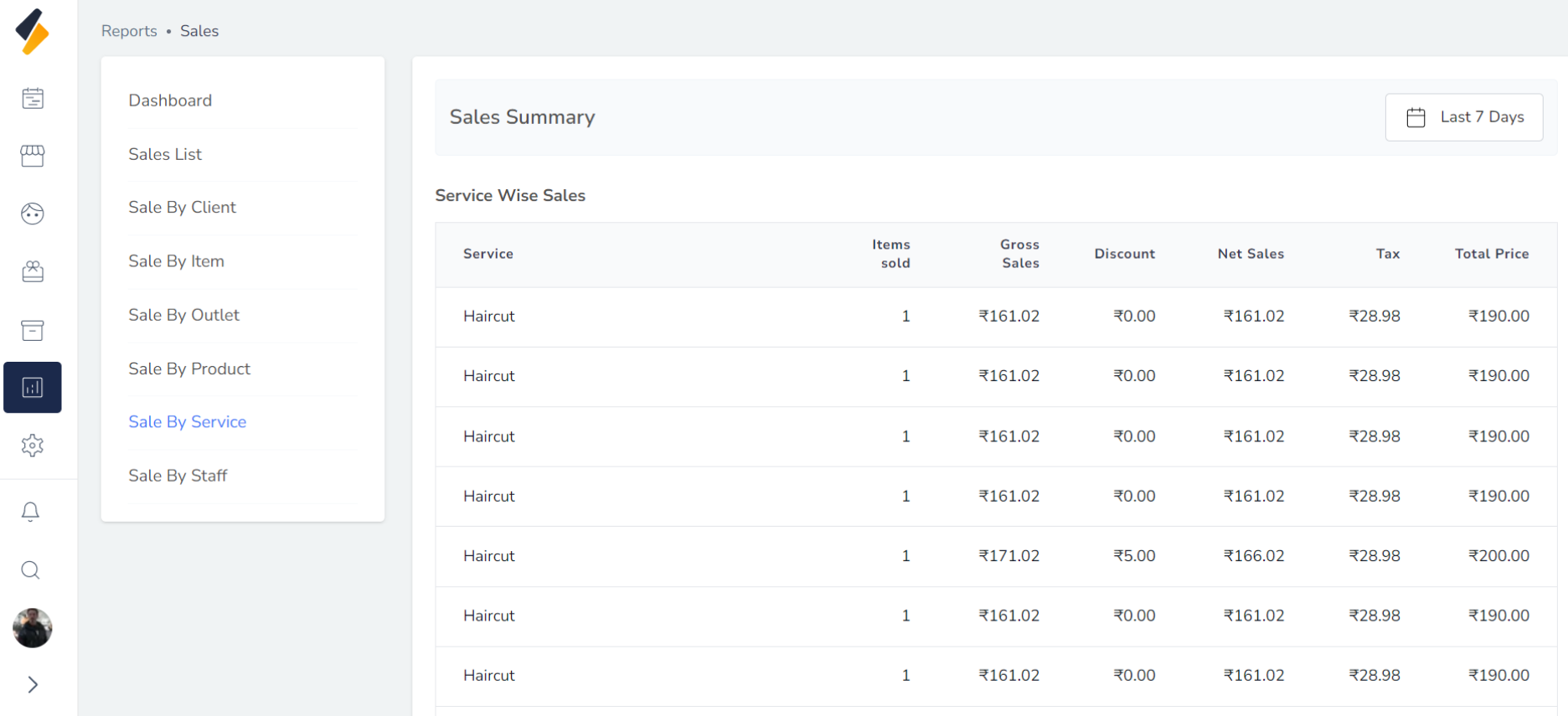
Task: Open the Sales List report
Action: tap(165, 154)
